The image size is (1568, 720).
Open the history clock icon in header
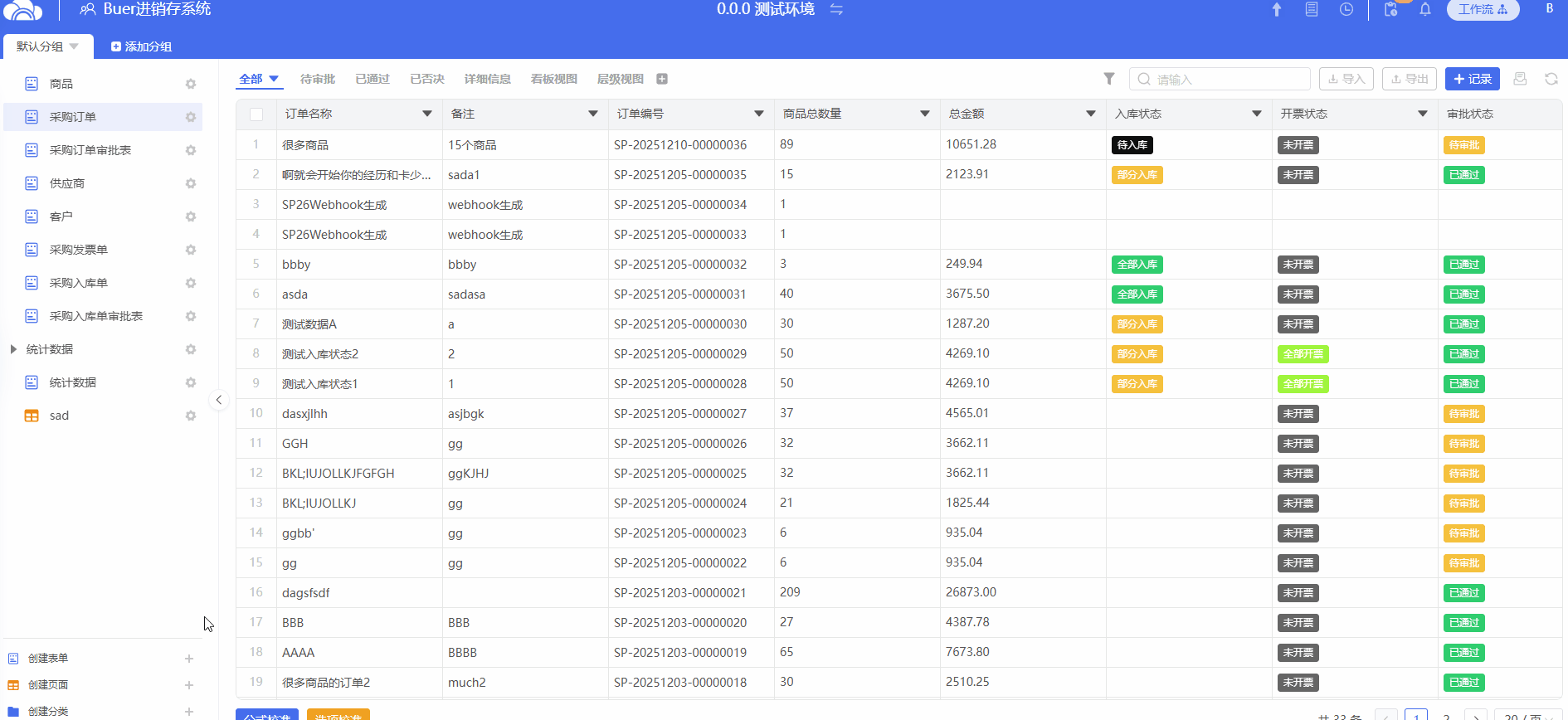pyautogui.click(x=1346, y=10)
